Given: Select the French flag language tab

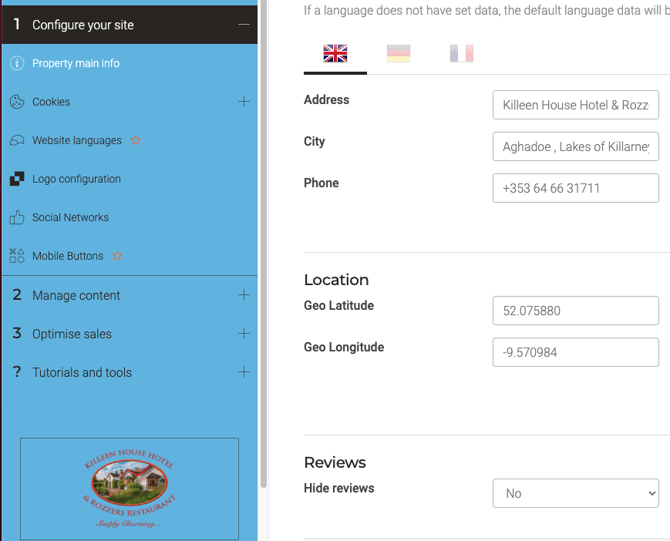Looking at the screenshot, I should point(461,54).
